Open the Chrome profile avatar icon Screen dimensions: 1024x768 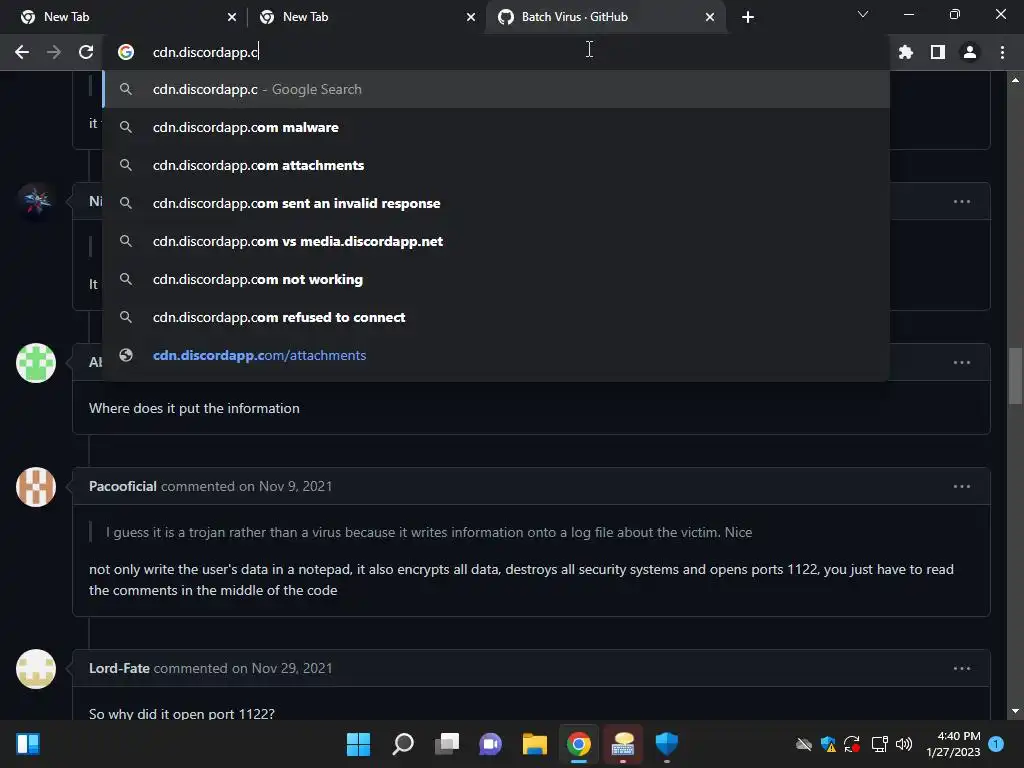970,52
